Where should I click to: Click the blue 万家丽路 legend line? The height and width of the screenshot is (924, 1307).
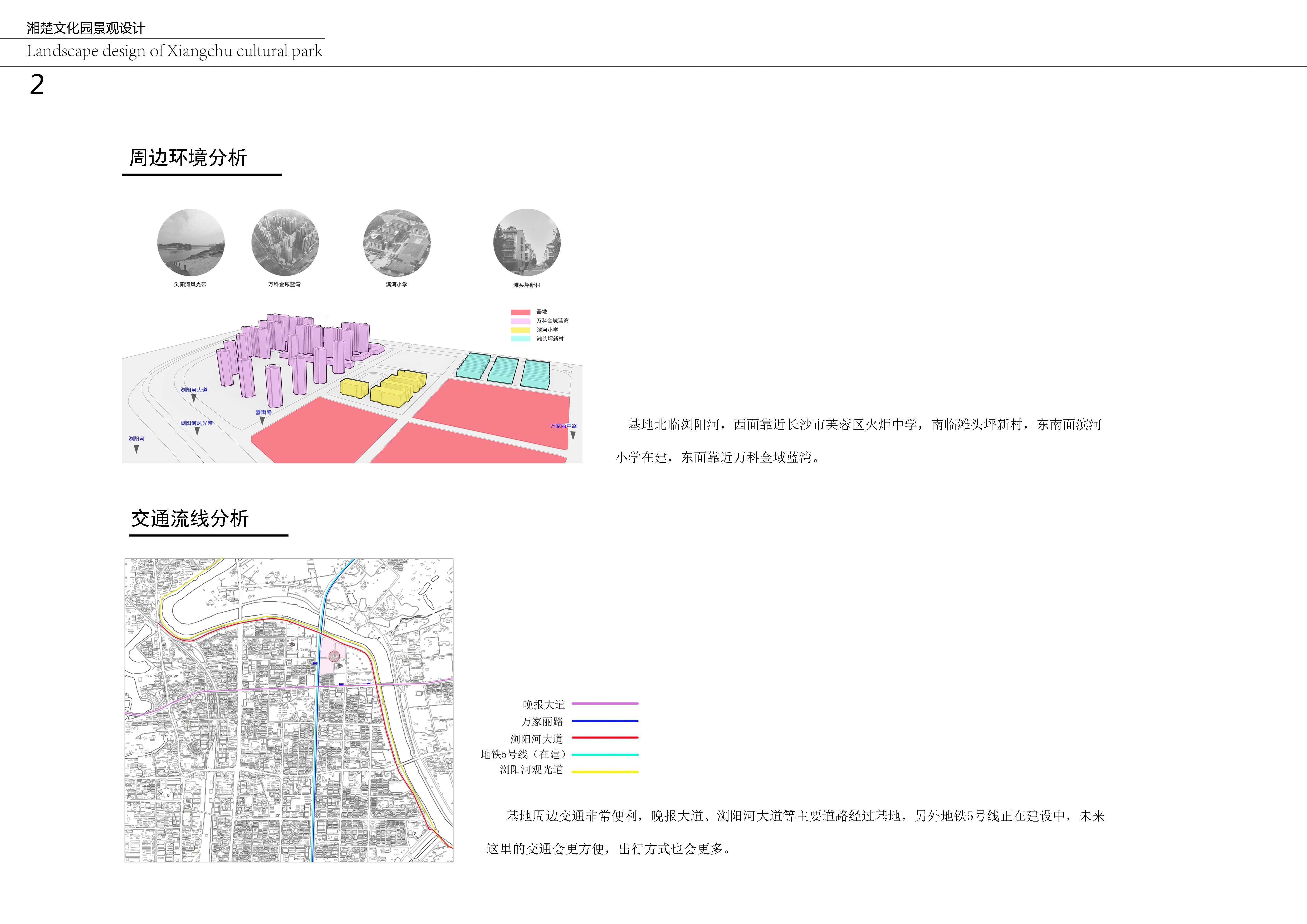click(605, 721)
